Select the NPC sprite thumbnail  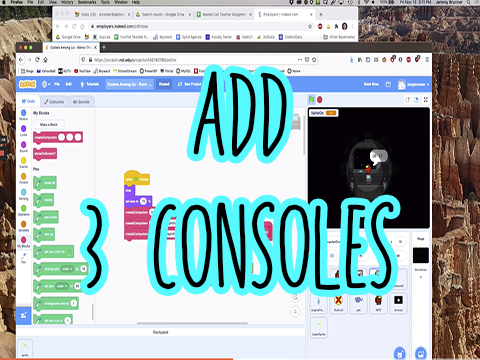click(378, 303)
